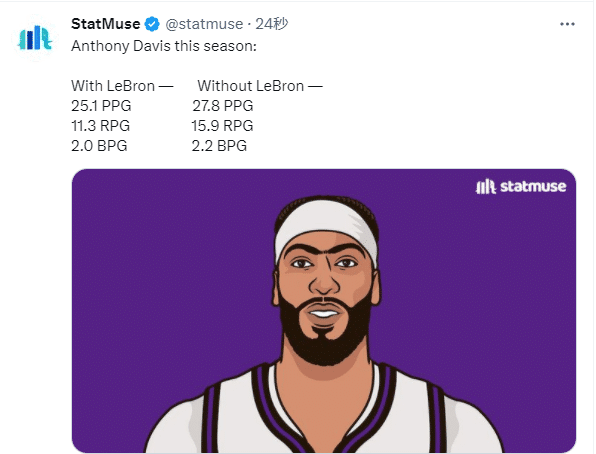Open the @statmuse handle link
The image size is (596, 454).
204,24
